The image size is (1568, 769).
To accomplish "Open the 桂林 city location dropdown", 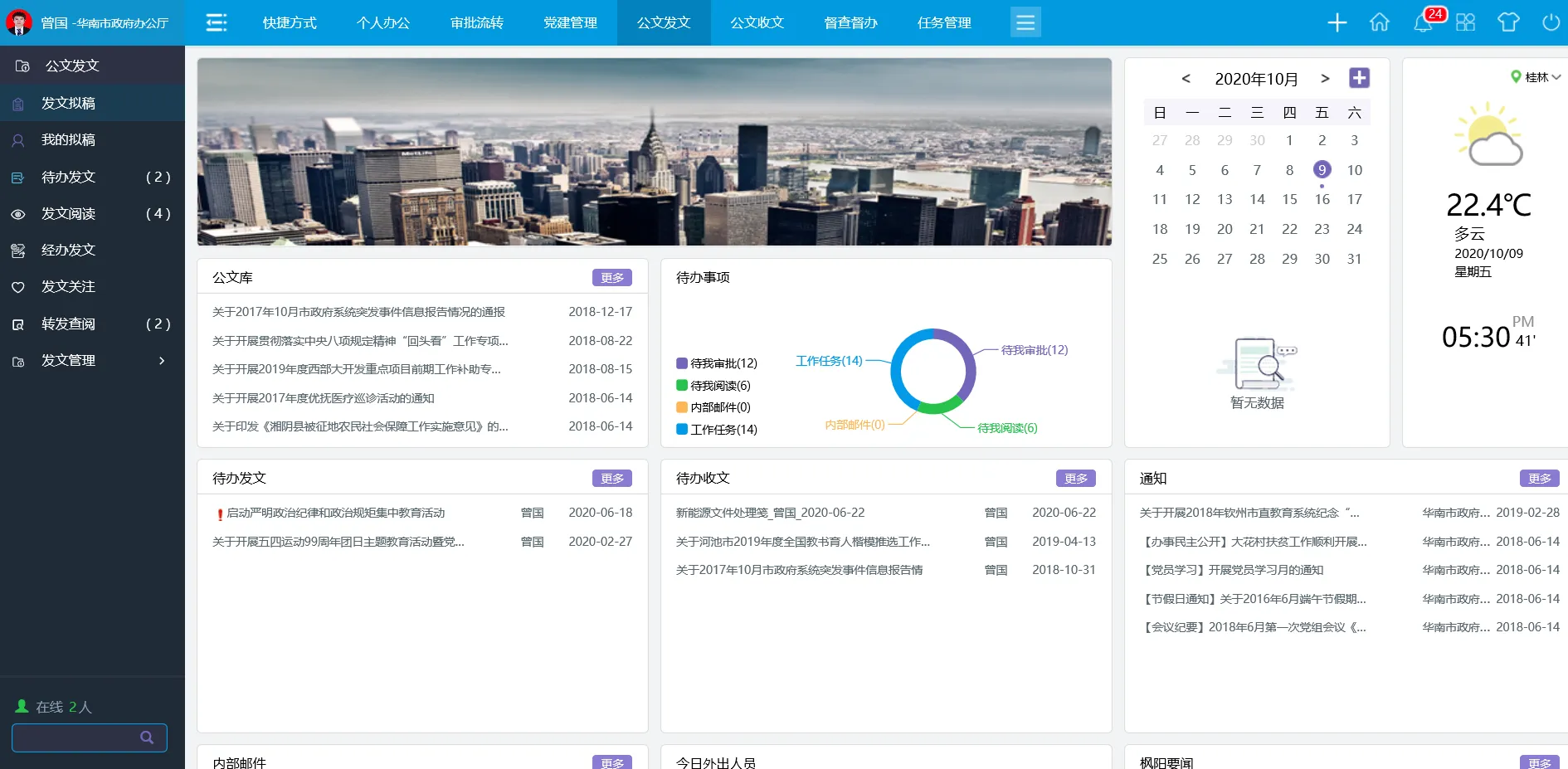I will (1536, 77).
